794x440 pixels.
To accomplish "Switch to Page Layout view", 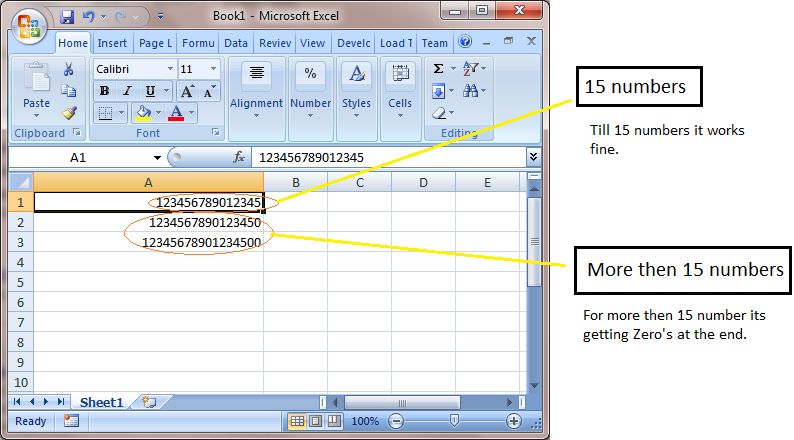I will (315, 421).
